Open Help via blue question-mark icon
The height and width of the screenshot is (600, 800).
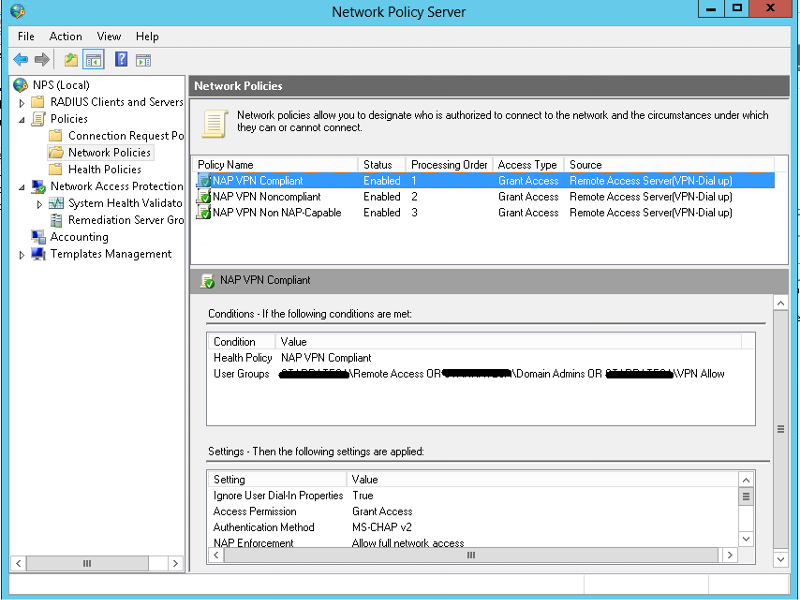(121, 59)
